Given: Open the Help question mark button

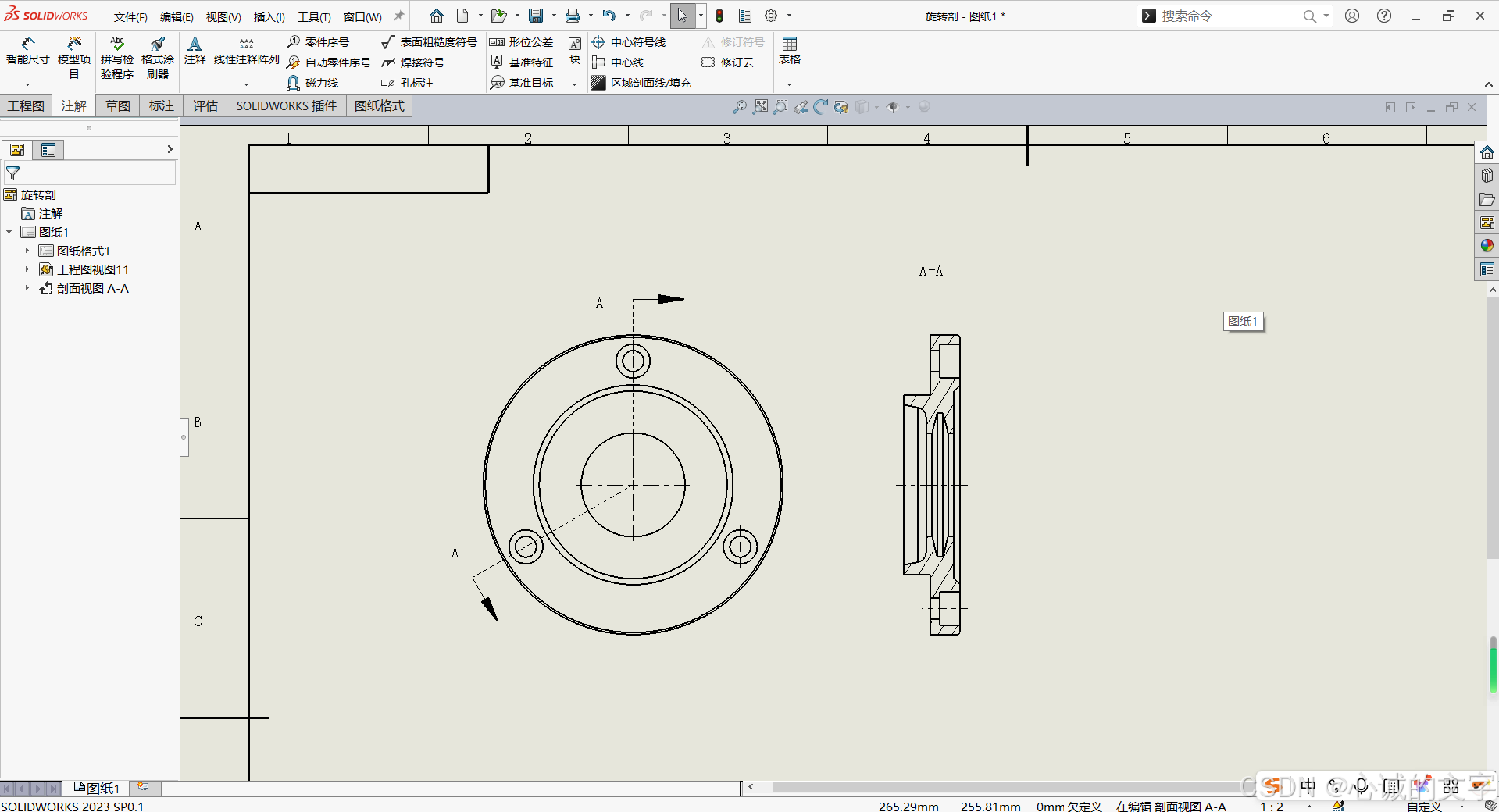Looking at the screenshot, I should [x=1383, y=16].
